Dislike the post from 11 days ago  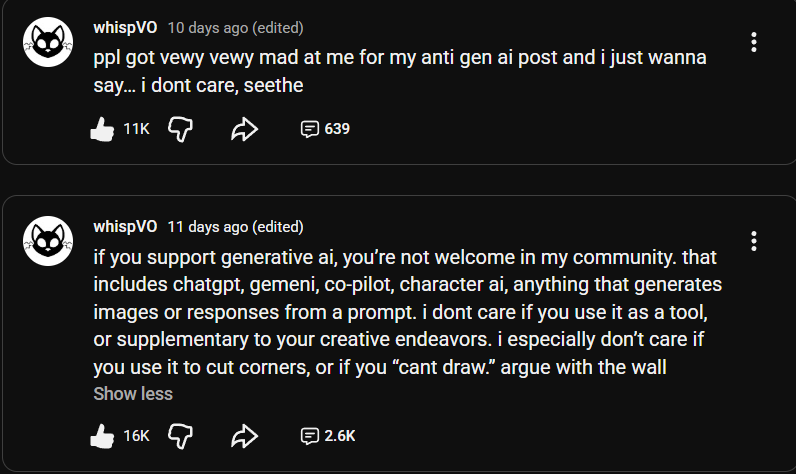coord(180,435)
